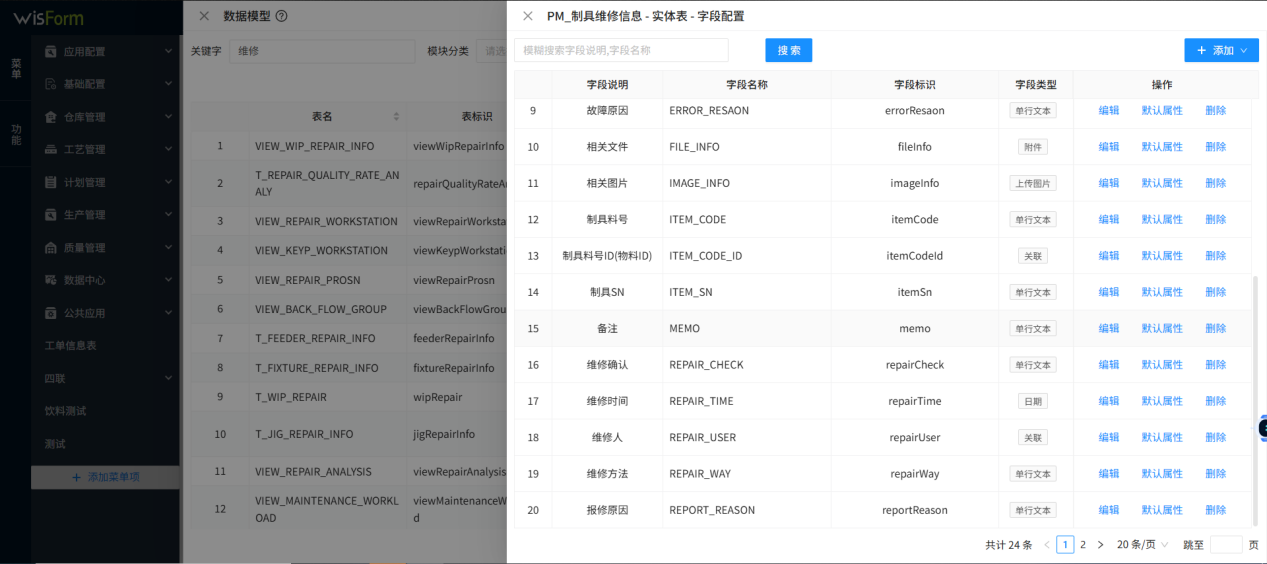Screen dimensions: 1267x564
Task: Edit the 制具料号 ITEM_CODE row
Action: point(1109,220)
